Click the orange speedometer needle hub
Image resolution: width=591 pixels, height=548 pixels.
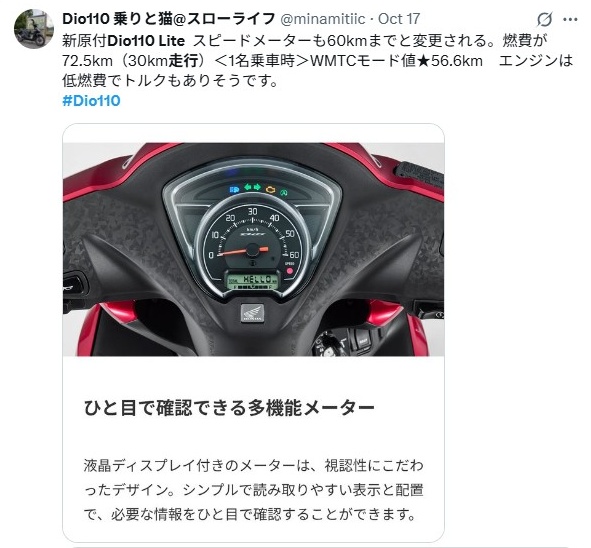click(x=253, y=250)
